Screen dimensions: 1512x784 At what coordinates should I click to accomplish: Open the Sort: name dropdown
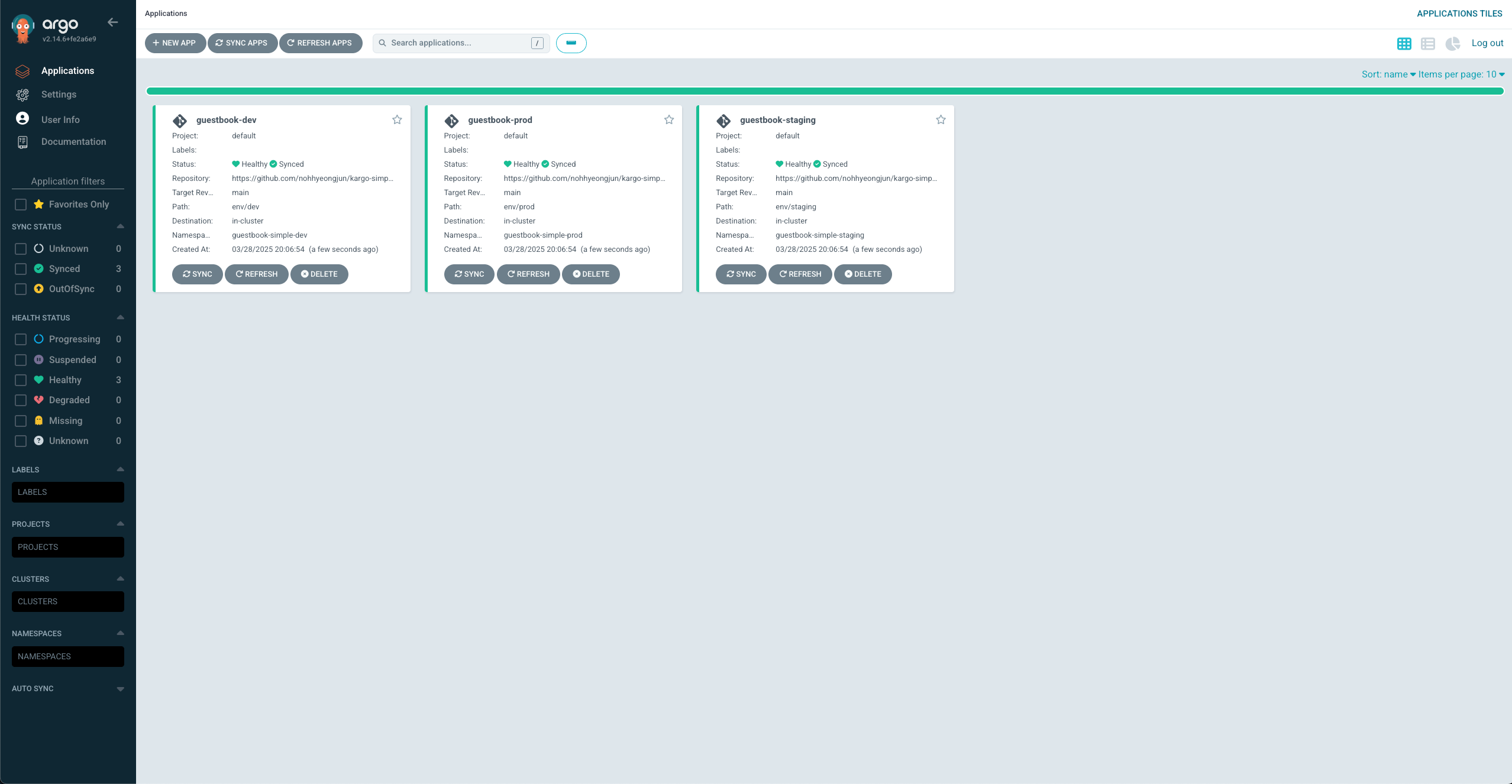pos(1388,74)
